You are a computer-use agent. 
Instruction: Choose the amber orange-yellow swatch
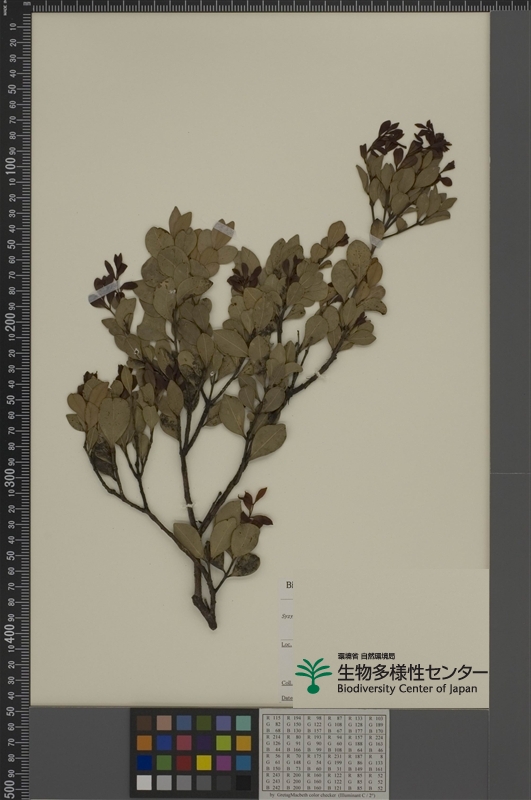243,743
